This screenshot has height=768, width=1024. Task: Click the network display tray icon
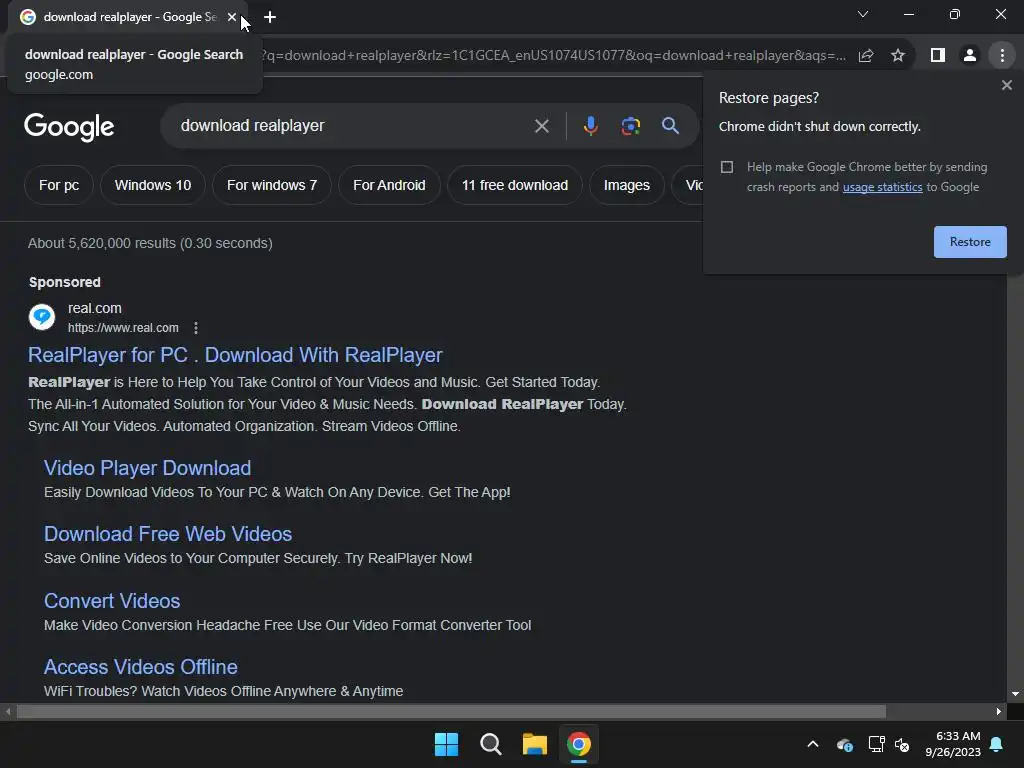(876, 744)
